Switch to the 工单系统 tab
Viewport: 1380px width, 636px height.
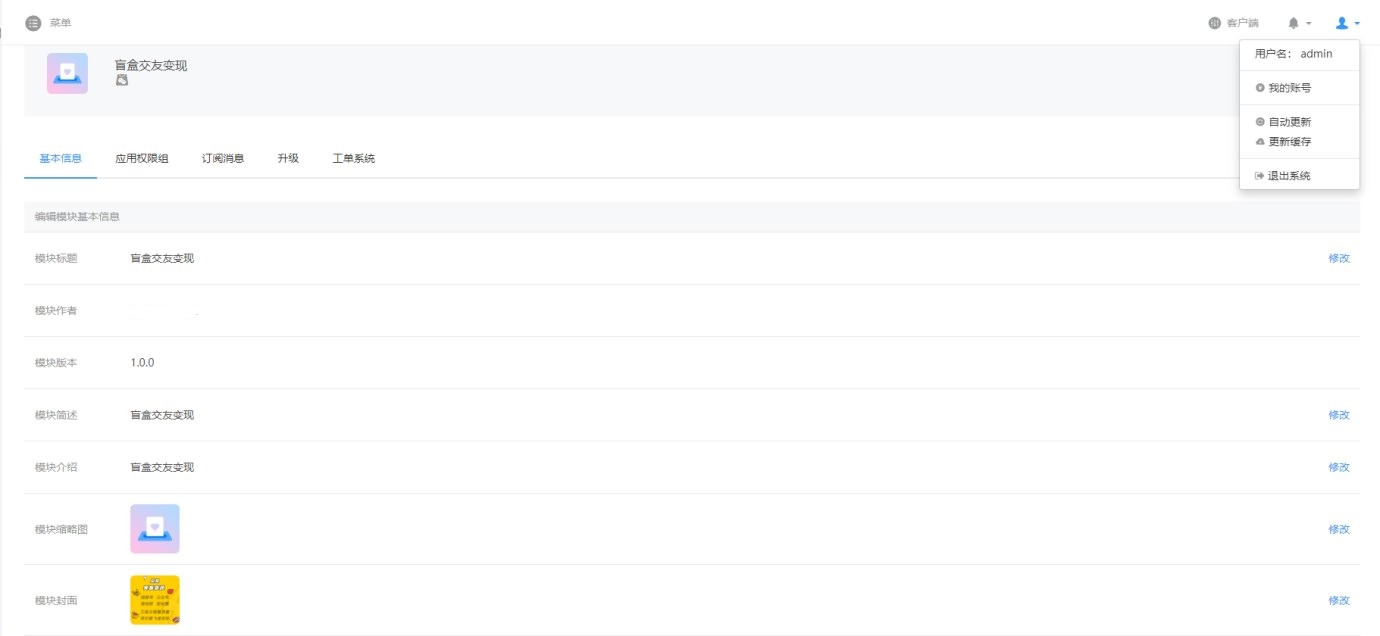click(x=354, y=159)
